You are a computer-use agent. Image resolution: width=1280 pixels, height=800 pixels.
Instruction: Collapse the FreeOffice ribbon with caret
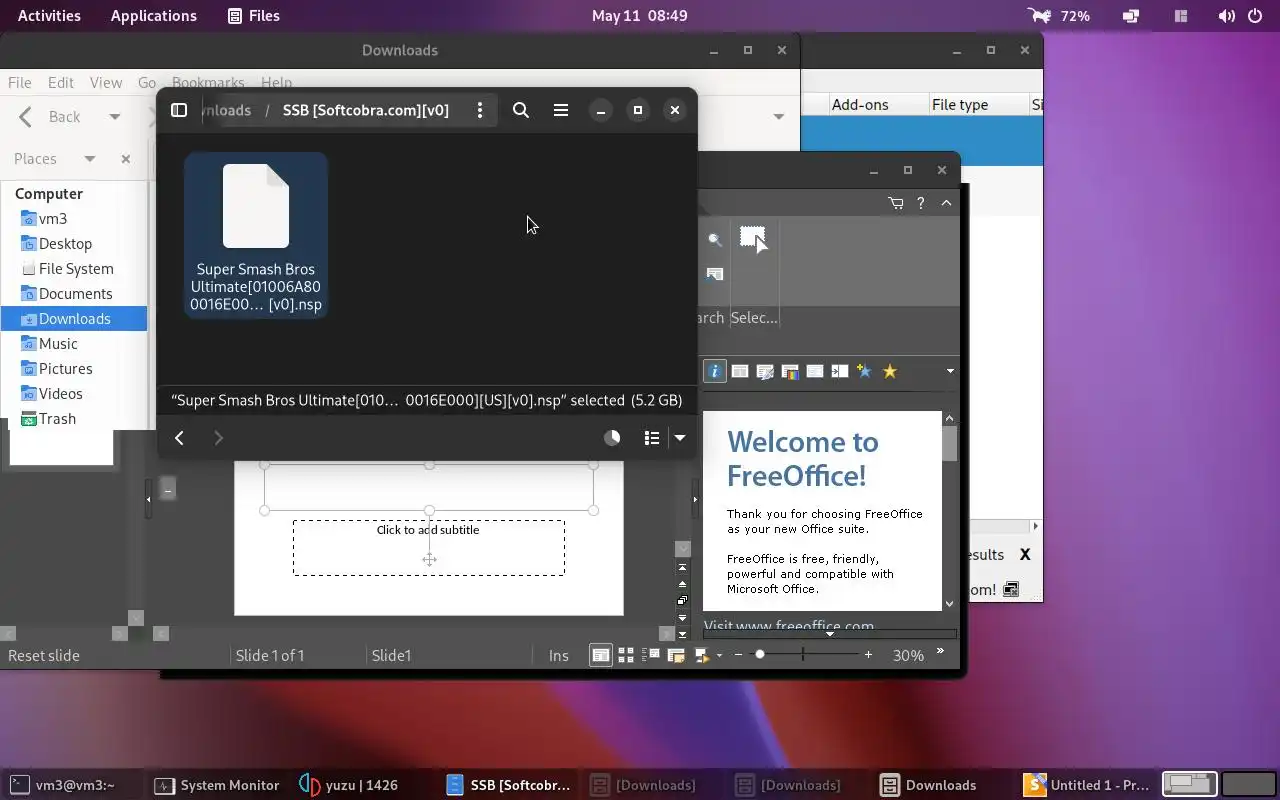(946, 203)
